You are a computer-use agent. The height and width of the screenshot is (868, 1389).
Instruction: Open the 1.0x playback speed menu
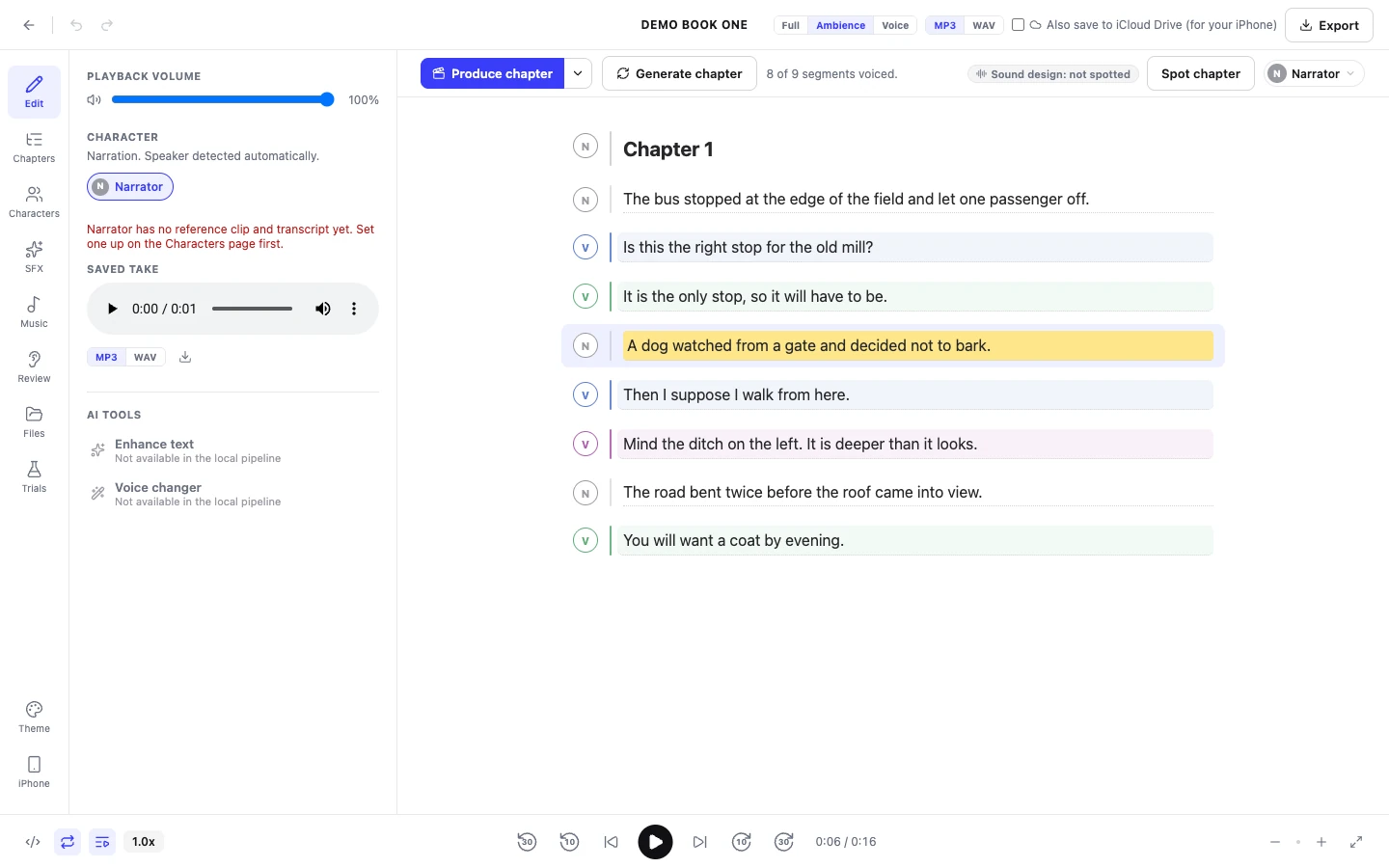tap(144, 842)
